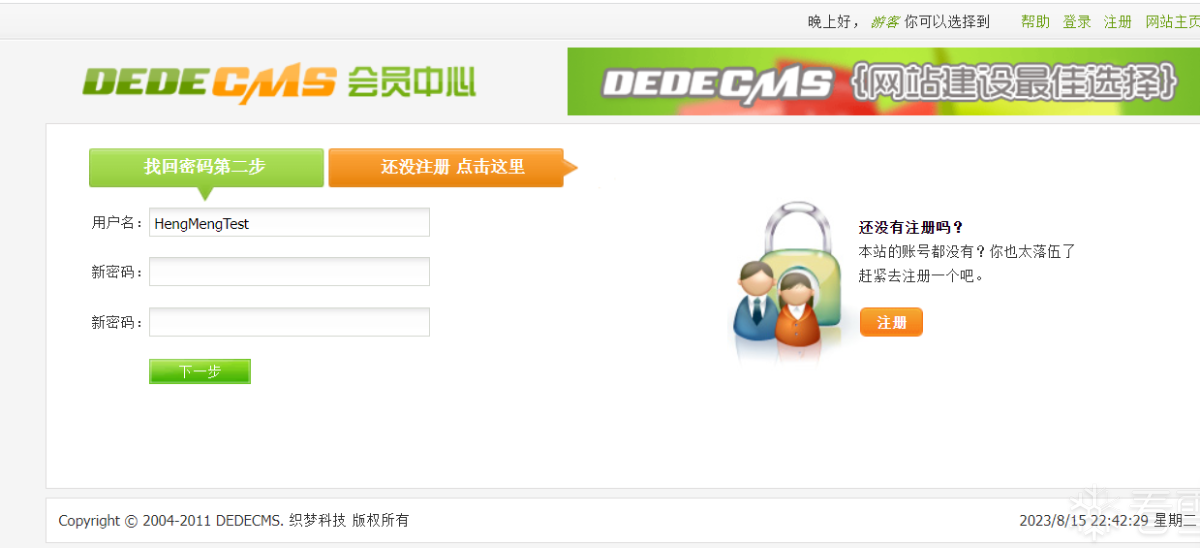Screen dimensions: 1200x548
Task: Select the 找回密码第二步 tab
Action: 206,167
